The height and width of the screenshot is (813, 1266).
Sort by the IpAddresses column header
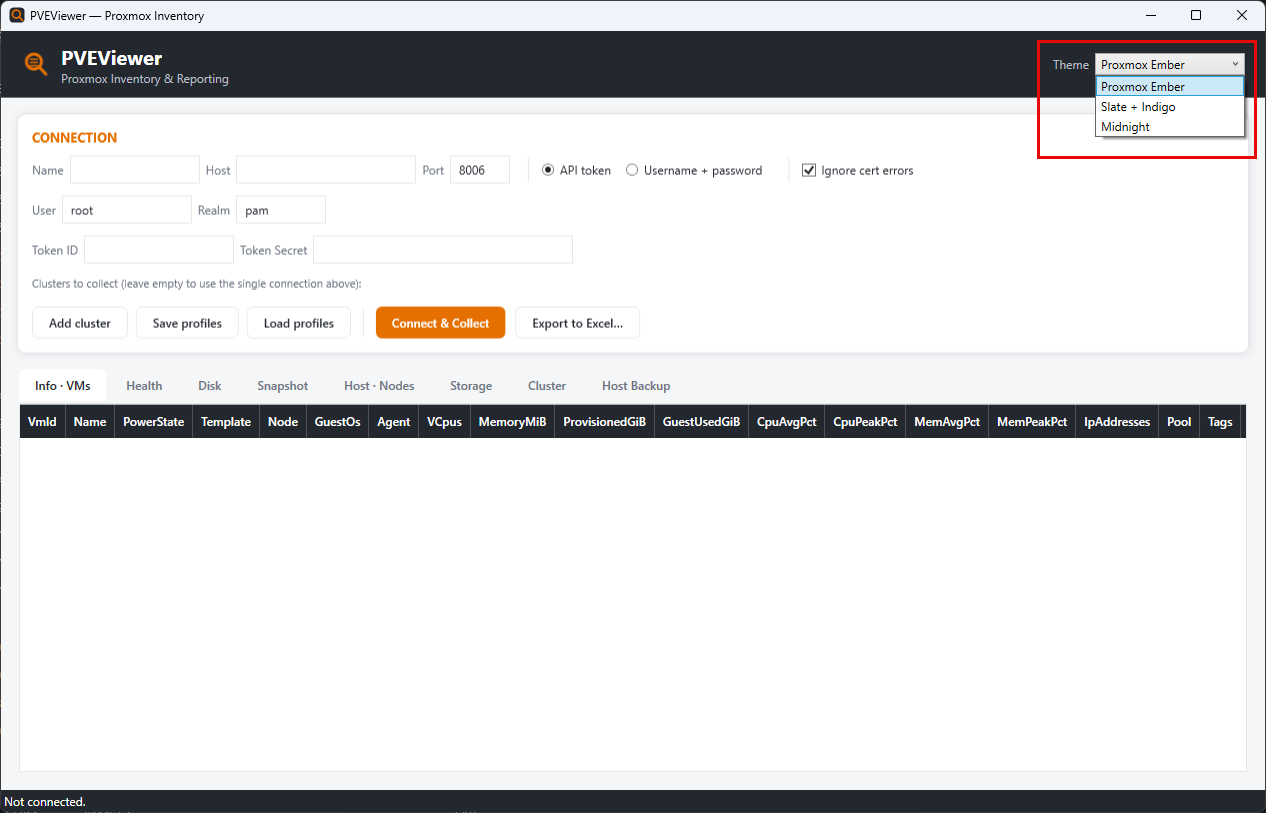tap(1118, 422)
